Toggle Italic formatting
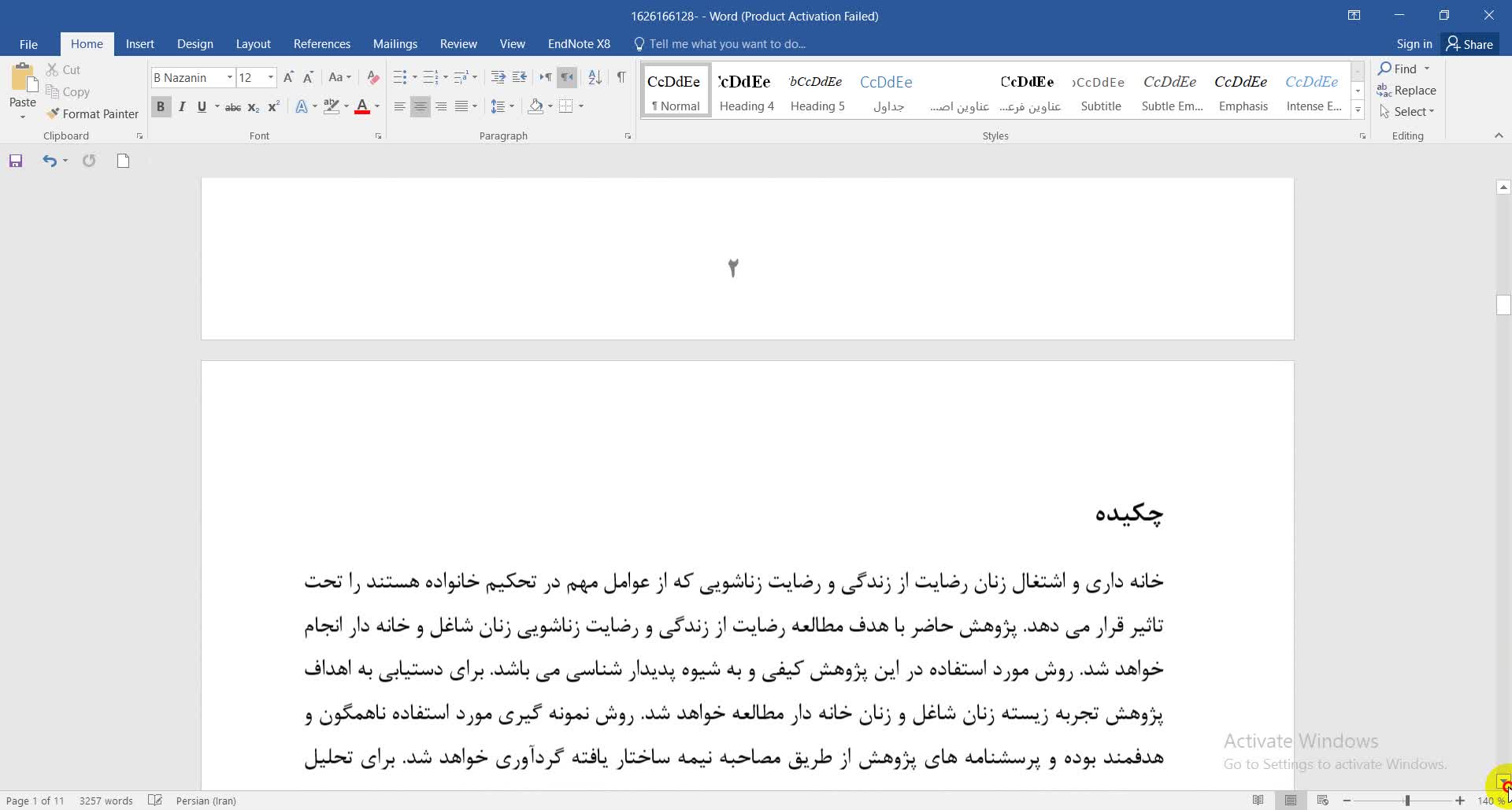Viewport: 1512px width, 810px height. 182,106
